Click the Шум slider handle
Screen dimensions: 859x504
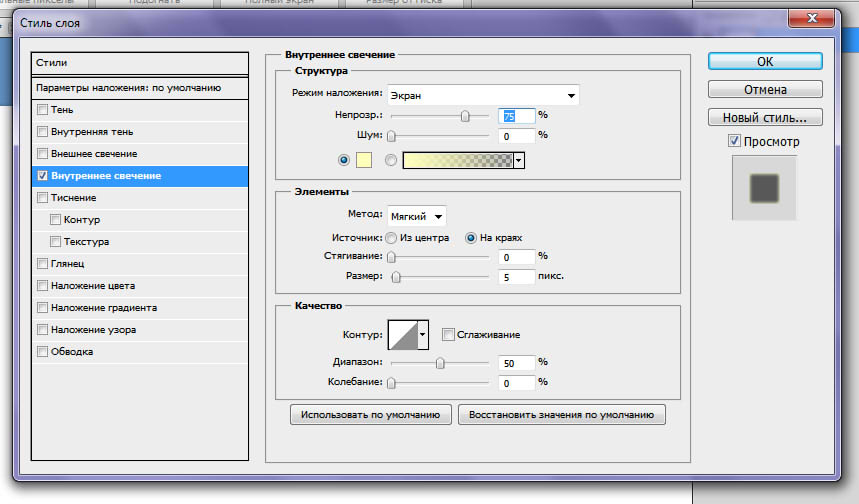click(391, 136)
